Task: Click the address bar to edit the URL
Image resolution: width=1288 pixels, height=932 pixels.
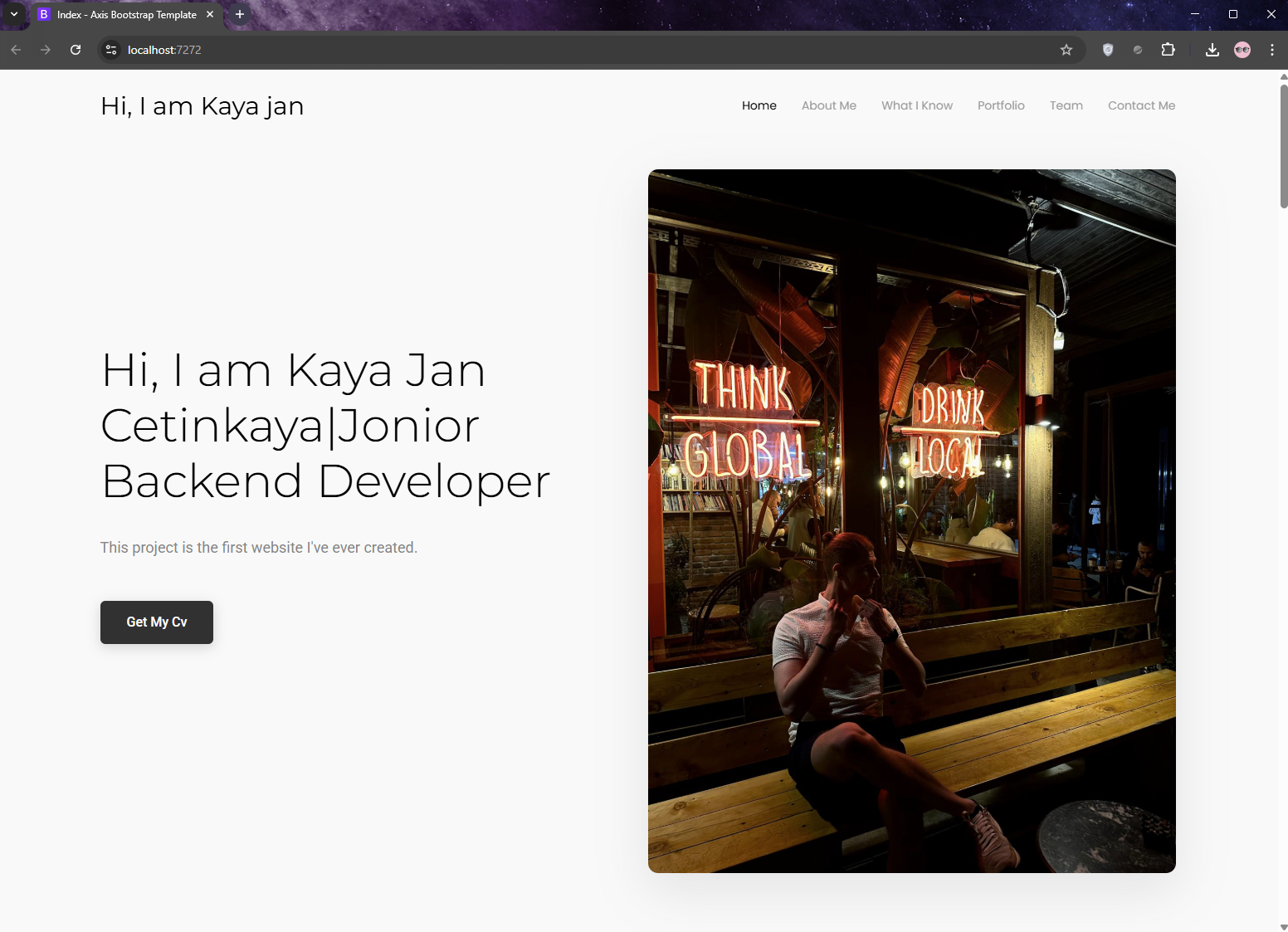Action: tap(498, 50)
